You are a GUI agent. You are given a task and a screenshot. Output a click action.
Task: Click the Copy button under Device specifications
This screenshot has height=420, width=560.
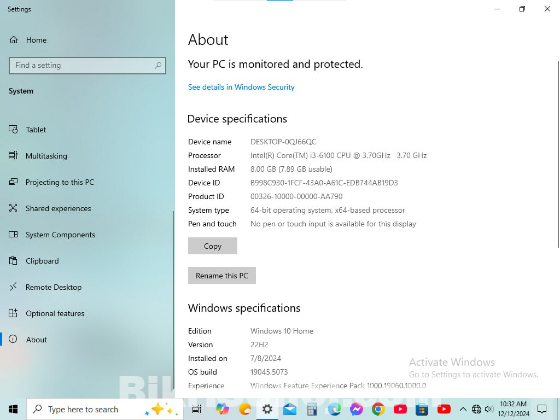click(x=212, y=246)
